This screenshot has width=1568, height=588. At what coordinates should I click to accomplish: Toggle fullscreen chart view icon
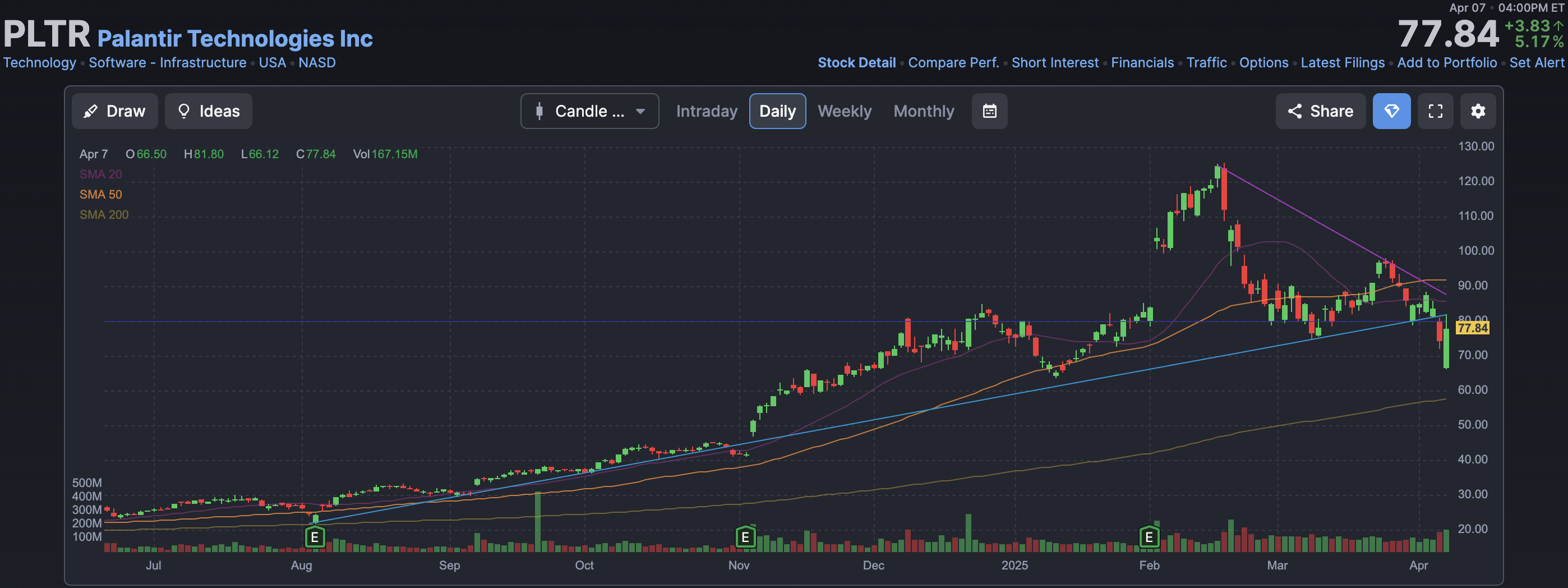pyautogui.click(x=1435, y=111)
